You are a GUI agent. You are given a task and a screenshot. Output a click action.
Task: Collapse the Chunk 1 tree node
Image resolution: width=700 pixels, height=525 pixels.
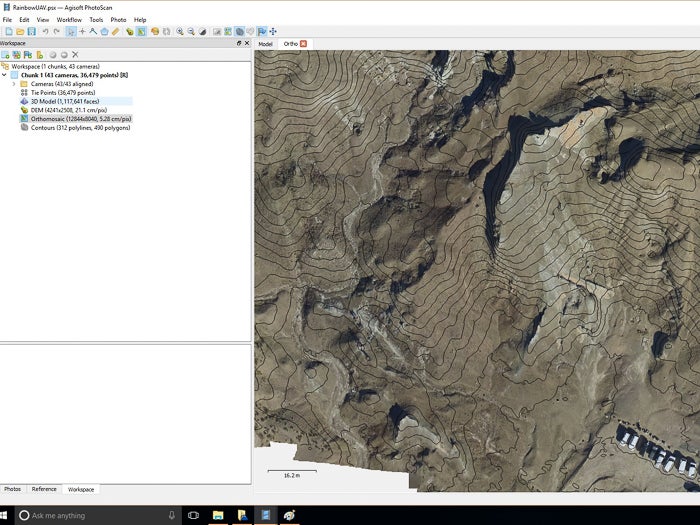click(x=5, y=75)
